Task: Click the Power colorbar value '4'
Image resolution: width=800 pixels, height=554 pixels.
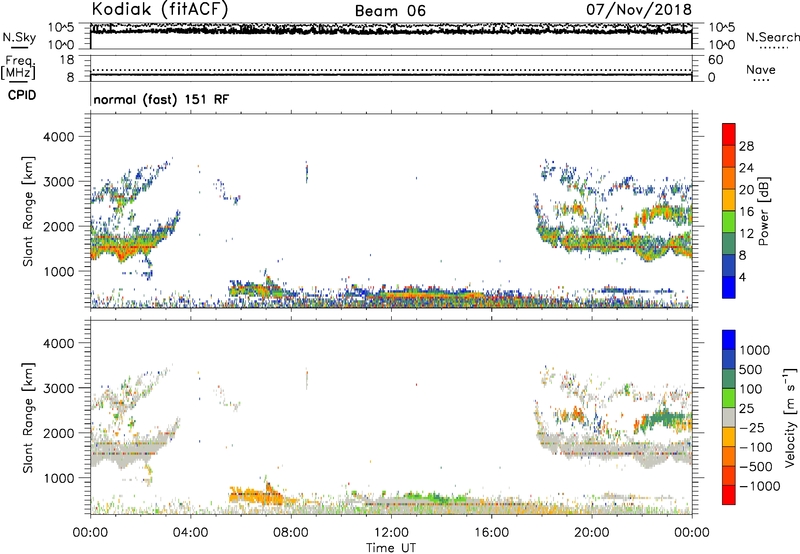Action: click(x=742, y=277)
